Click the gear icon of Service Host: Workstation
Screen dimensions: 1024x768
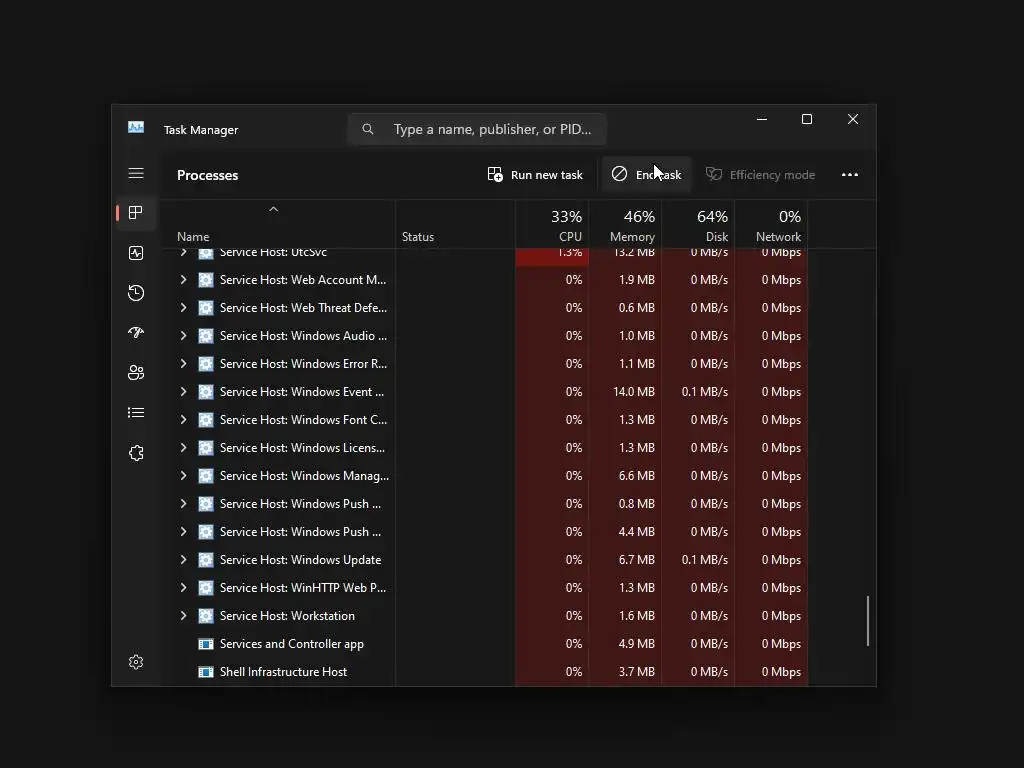coord(206,616)
